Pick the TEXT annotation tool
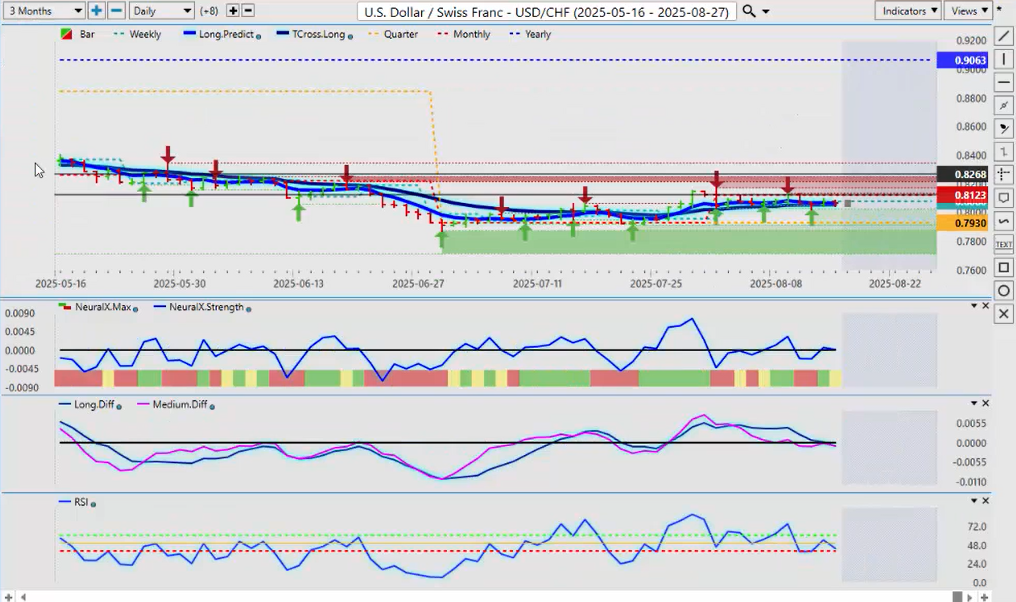The image size is (1016, 602). coord(1004,244)
